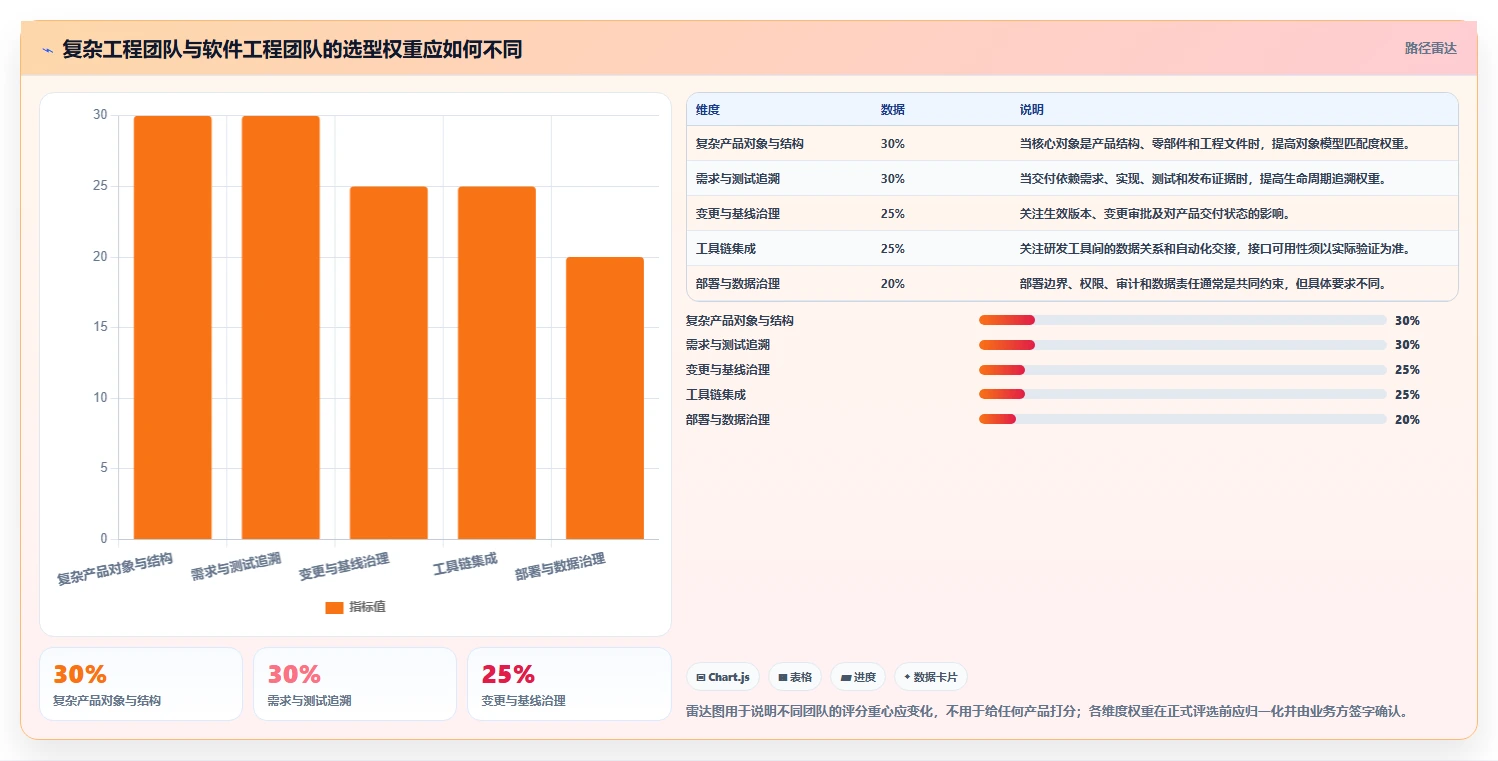Click the 变更与基线治理 progress bar
This screenshot has width=1498, height=761.
click(x=1182, y=370)
